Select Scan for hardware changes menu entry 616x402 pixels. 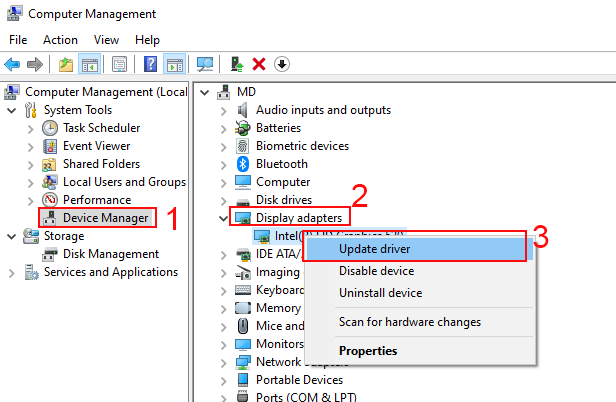(419, 322)
